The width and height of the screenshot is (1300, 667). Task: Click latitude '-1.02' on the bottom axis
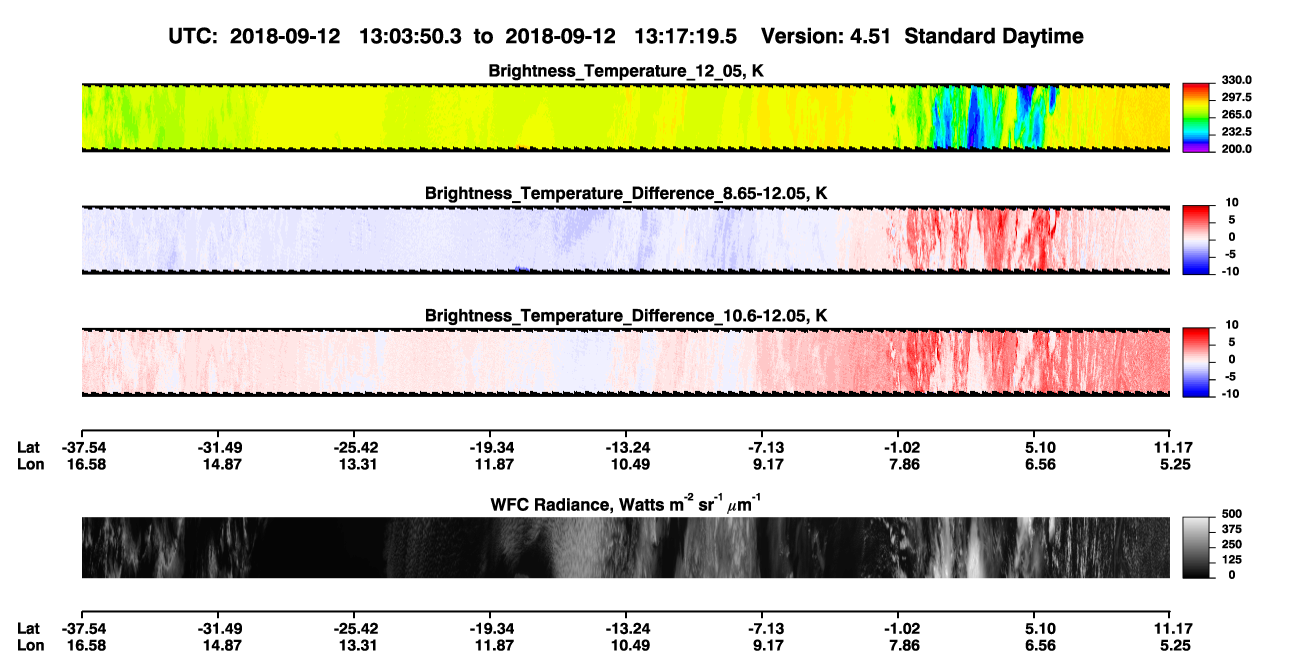898,629
